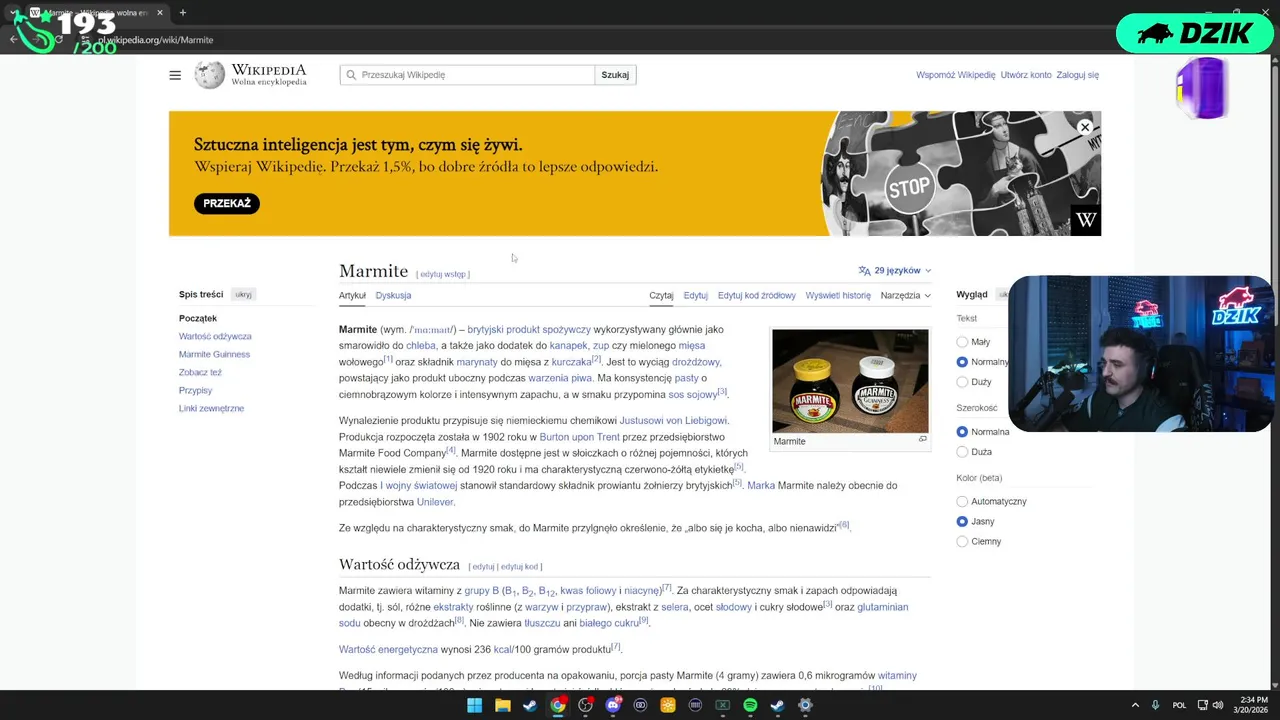Viewport: 1280px width, 720px height.
Task: Switch to the Dyskusja tab
Action: point(393,296)
